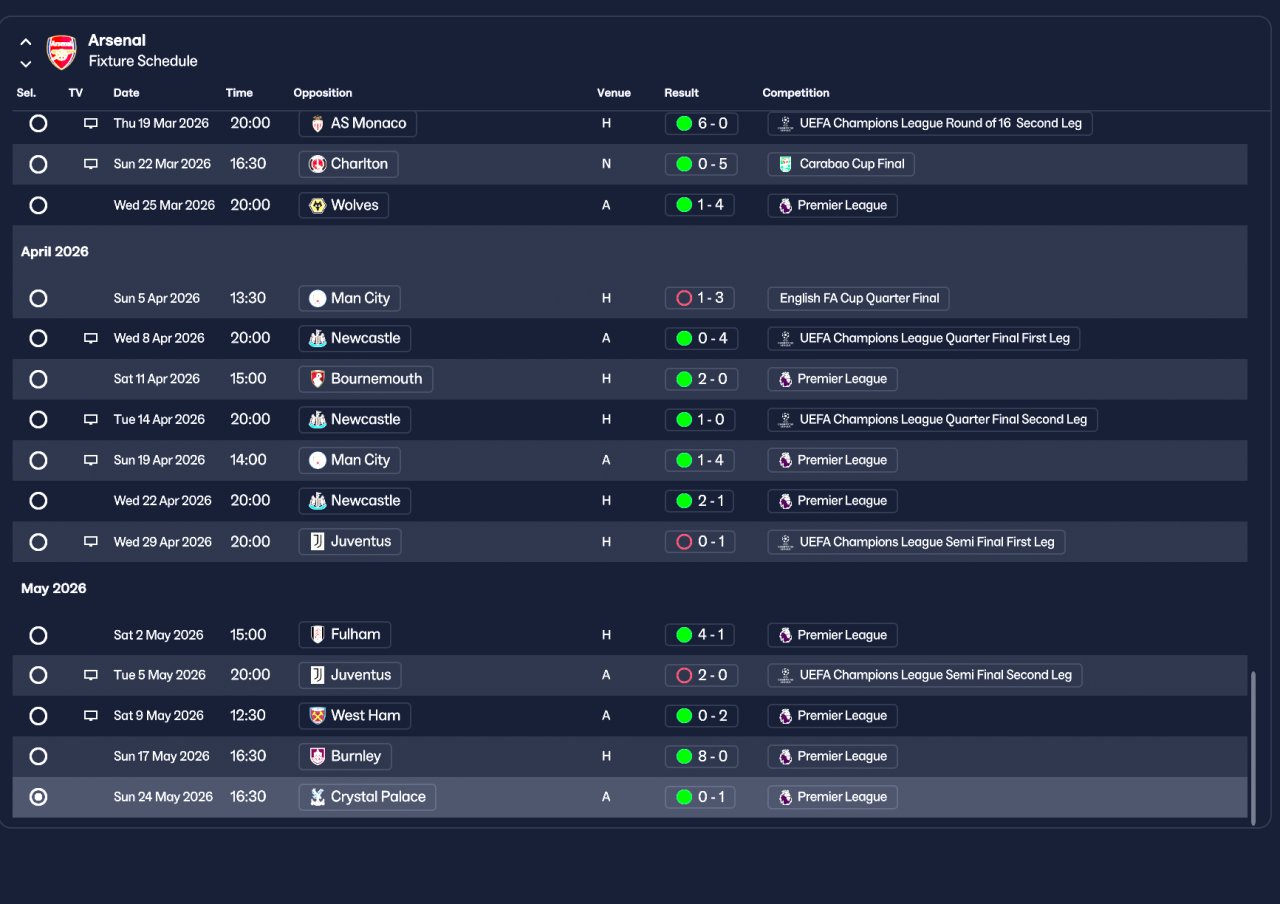The height and width of the screenshot is (904, 1280).
Task: Select the Charlton fixture radio button
Action: pyautogui.click(x=38, y=164)
